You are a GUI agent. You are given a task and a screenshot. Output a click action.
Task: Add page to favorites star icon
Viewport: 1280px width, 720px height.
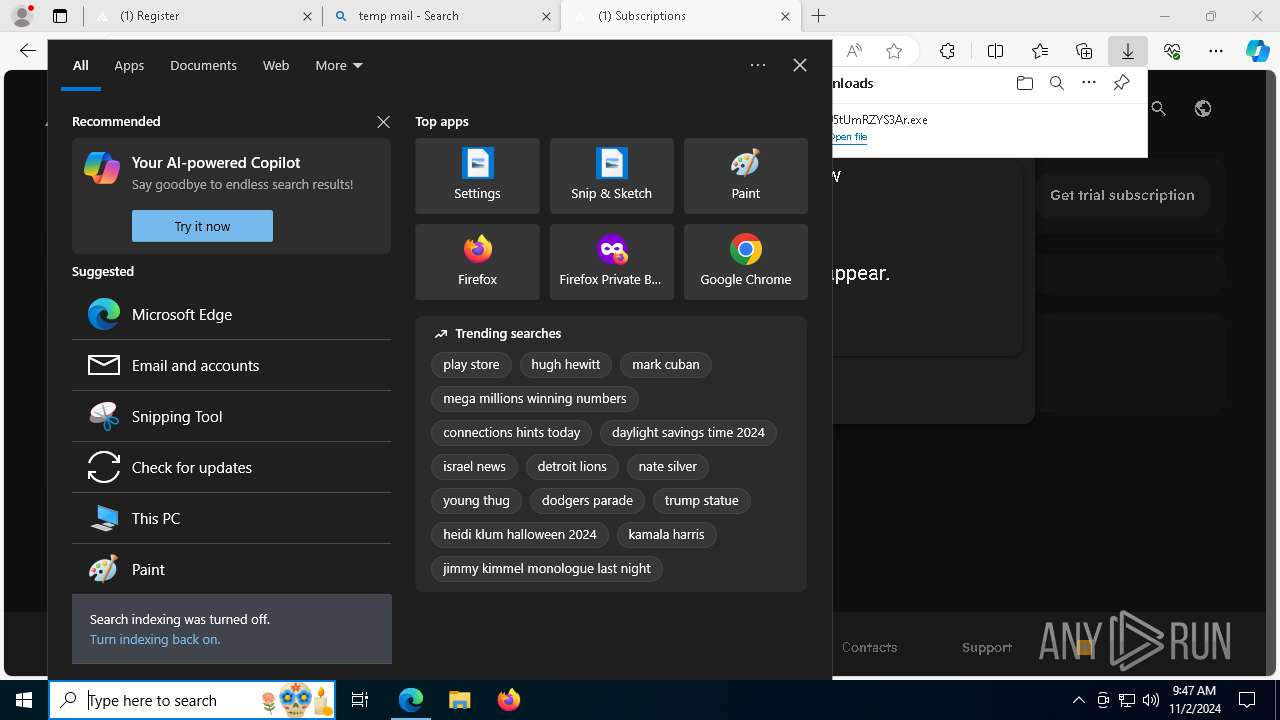(894, 51)
